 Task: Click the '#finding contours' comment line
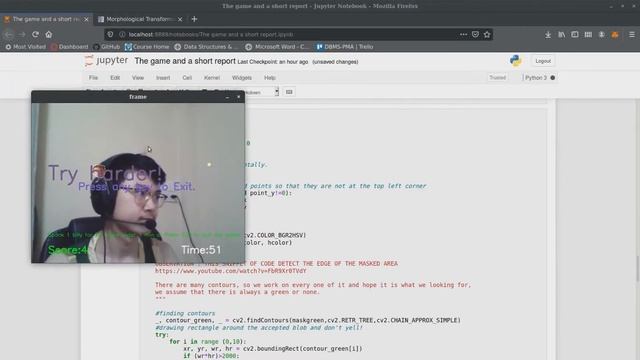(x=185, y=313)
